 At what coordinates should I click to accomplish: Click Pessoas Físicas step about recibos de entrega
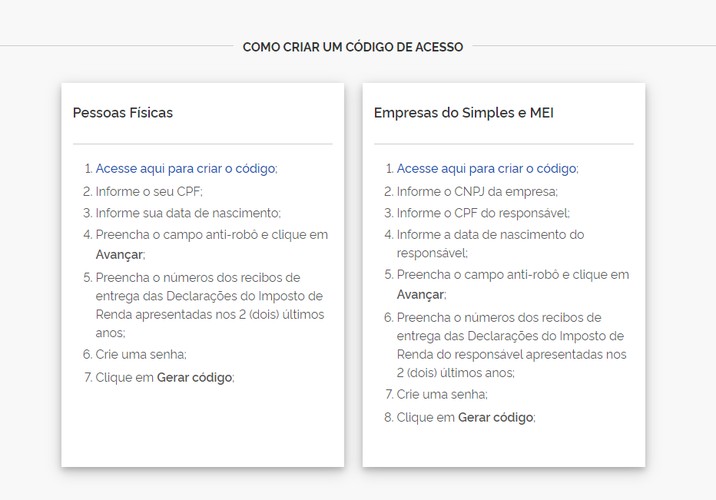click(x=210, y=305)
